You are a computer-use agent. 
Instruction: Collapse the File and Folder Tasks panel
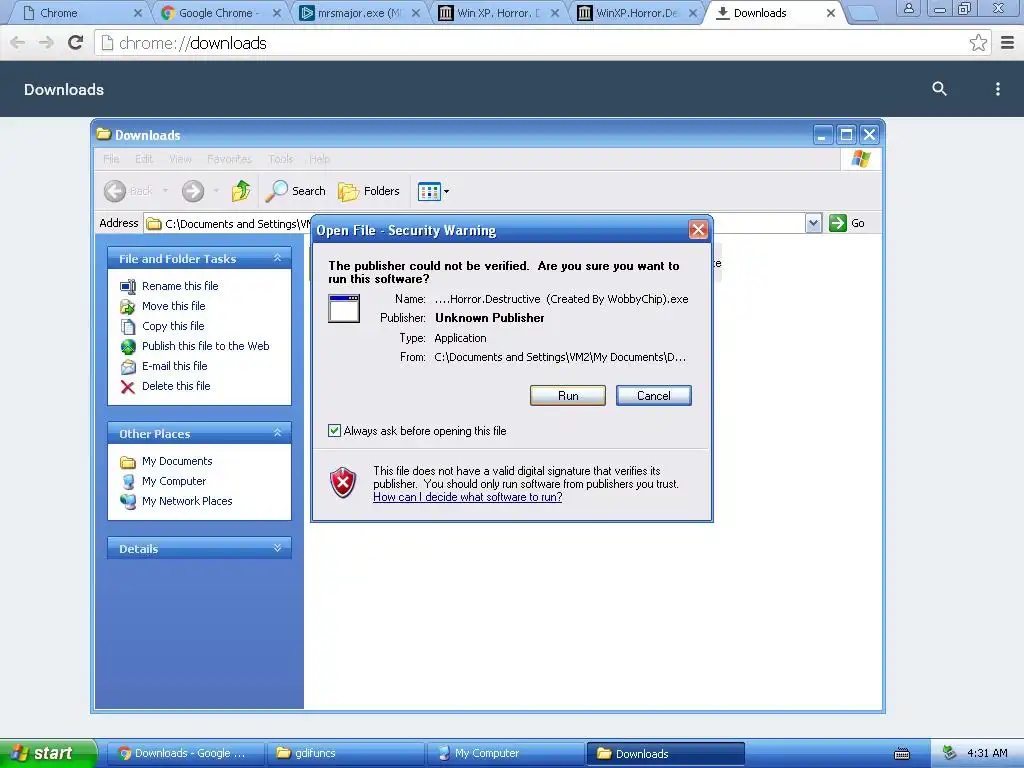[278, 258]
